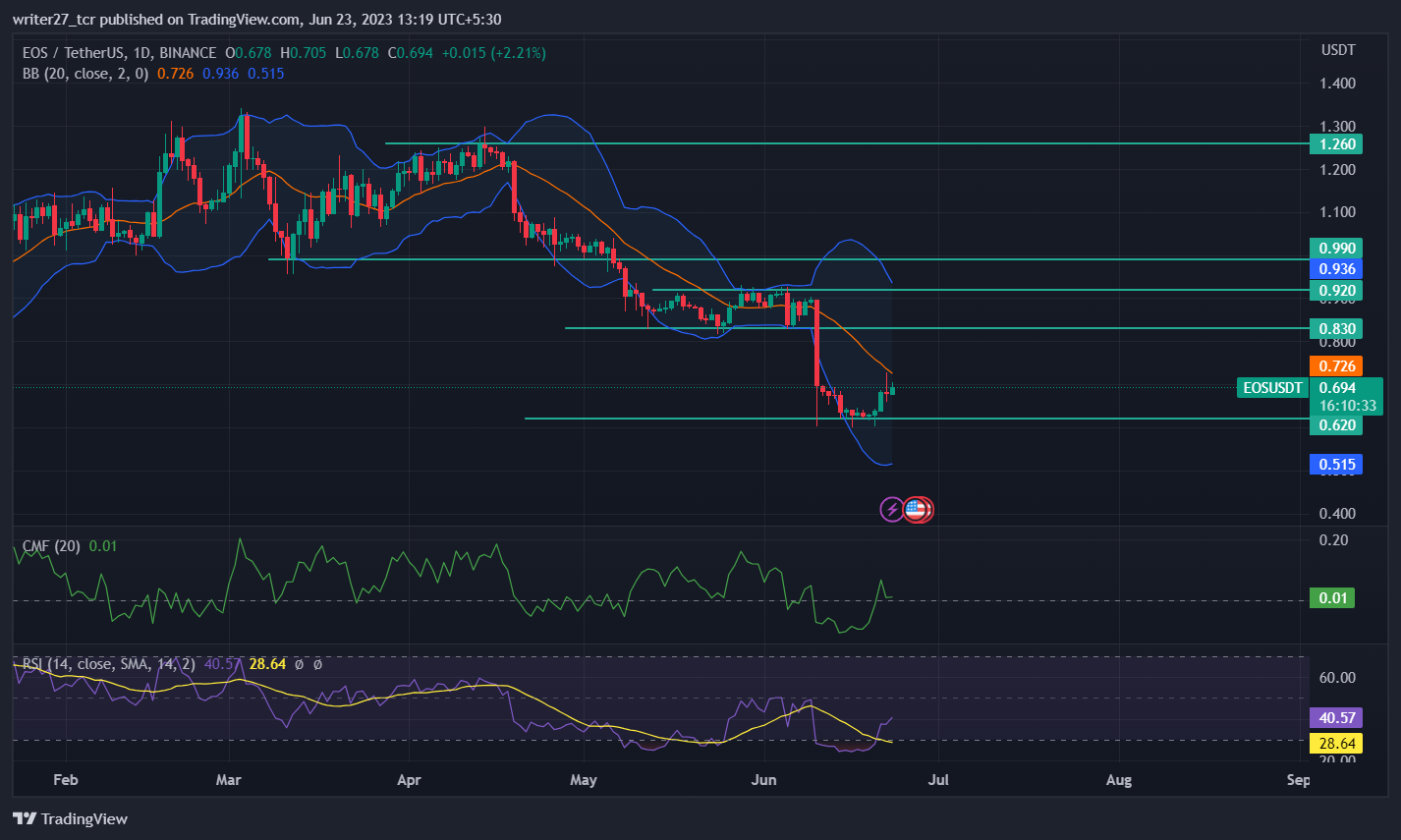Select the 0.830 price level label
Image resolution: width=1401 pixels, height=840 pixels.
(x=1336, y=329)
